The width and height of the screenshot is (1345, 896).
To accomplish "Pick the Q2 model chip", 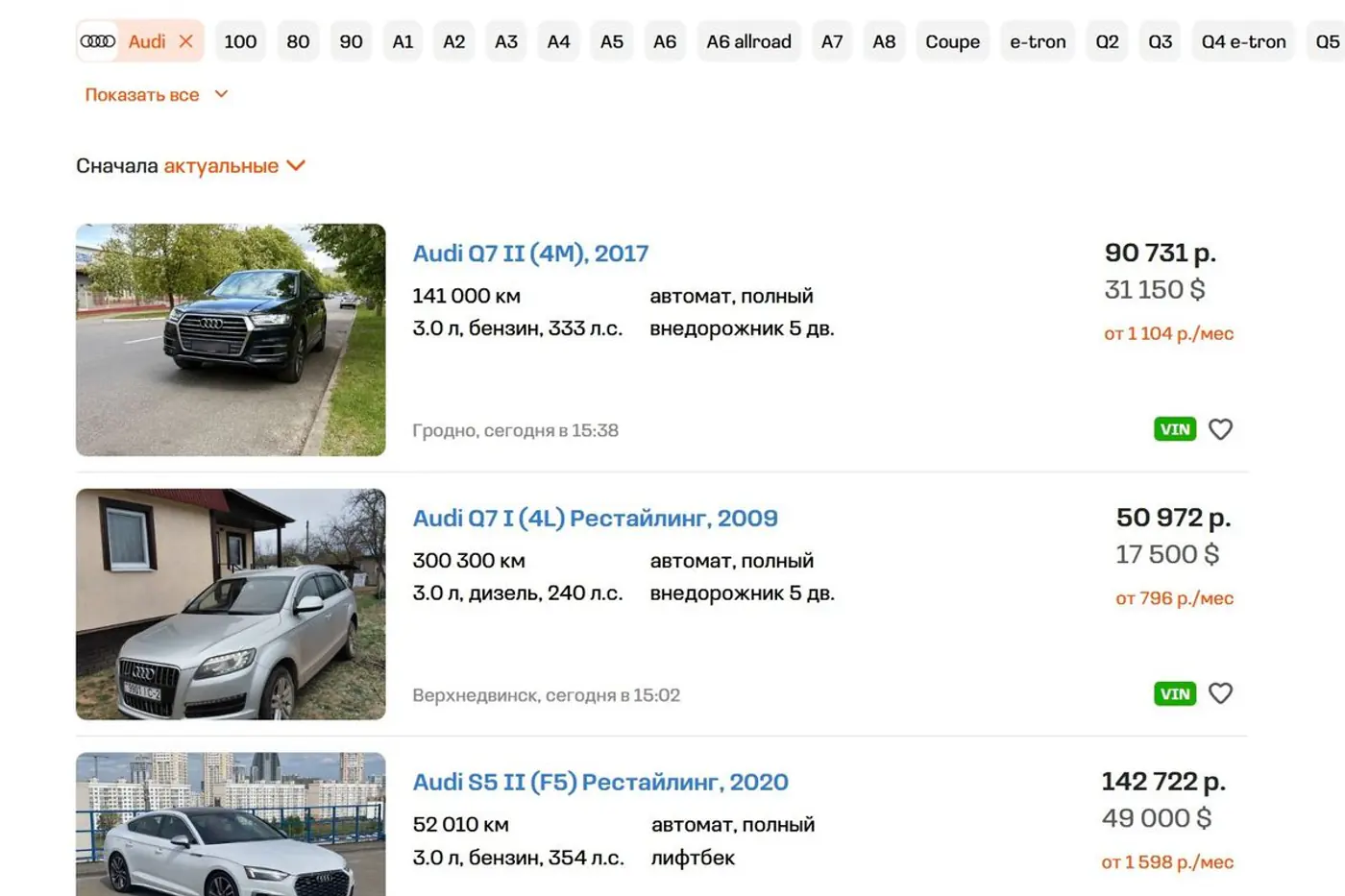I will [1107, 41].
